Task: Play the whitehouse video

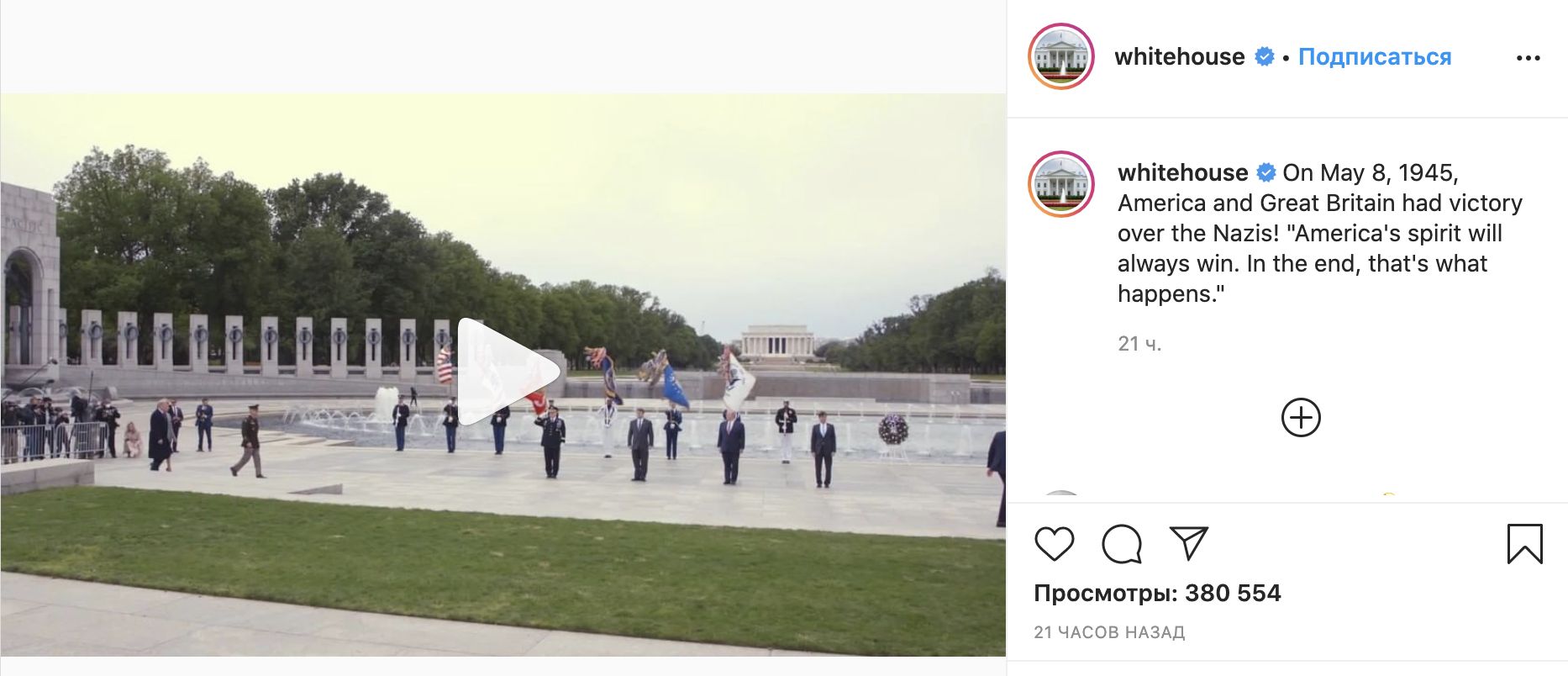Action: point(508,372)
